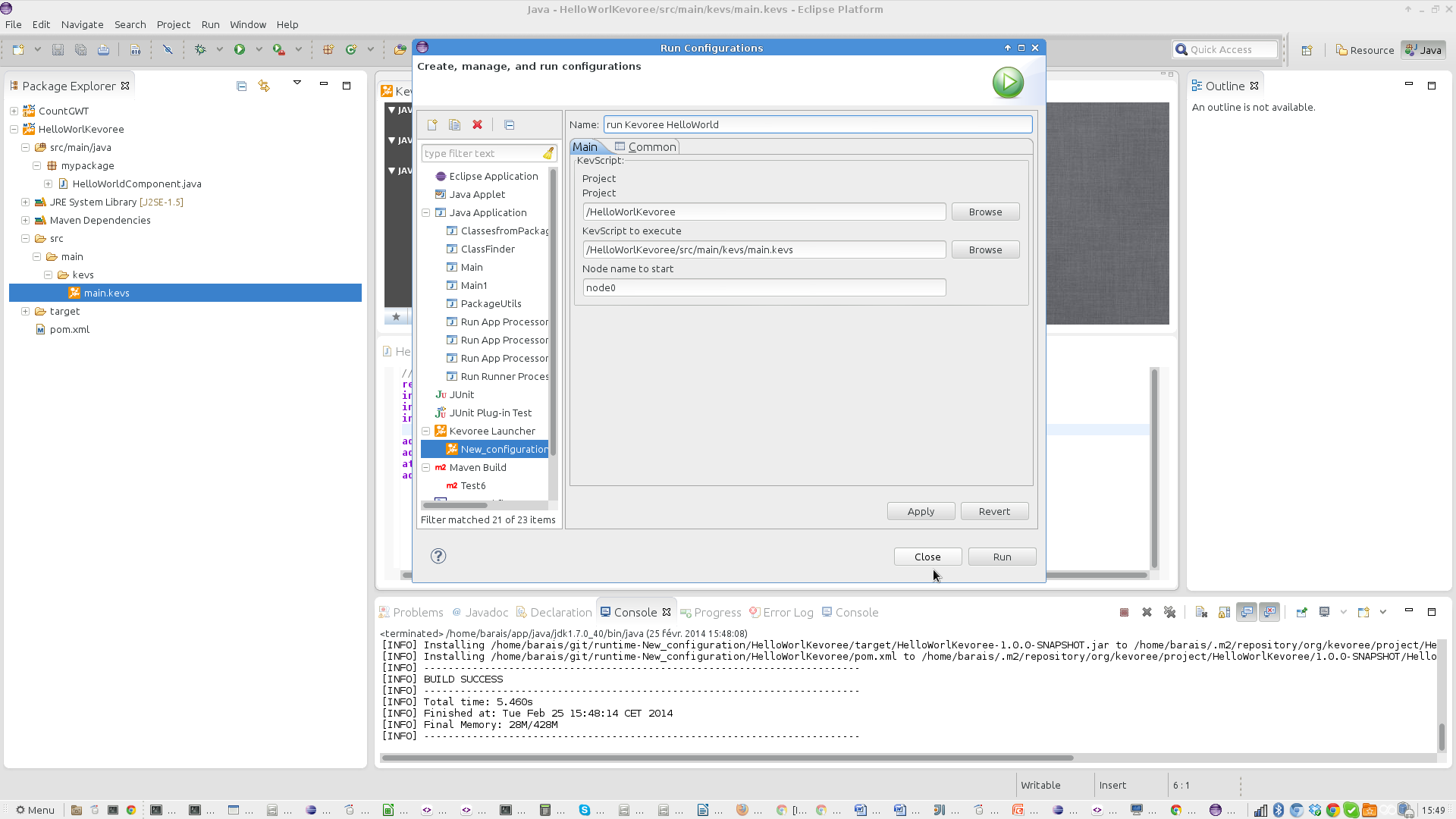Click Link with Editor icon in Package Explorer

point(264,86)
